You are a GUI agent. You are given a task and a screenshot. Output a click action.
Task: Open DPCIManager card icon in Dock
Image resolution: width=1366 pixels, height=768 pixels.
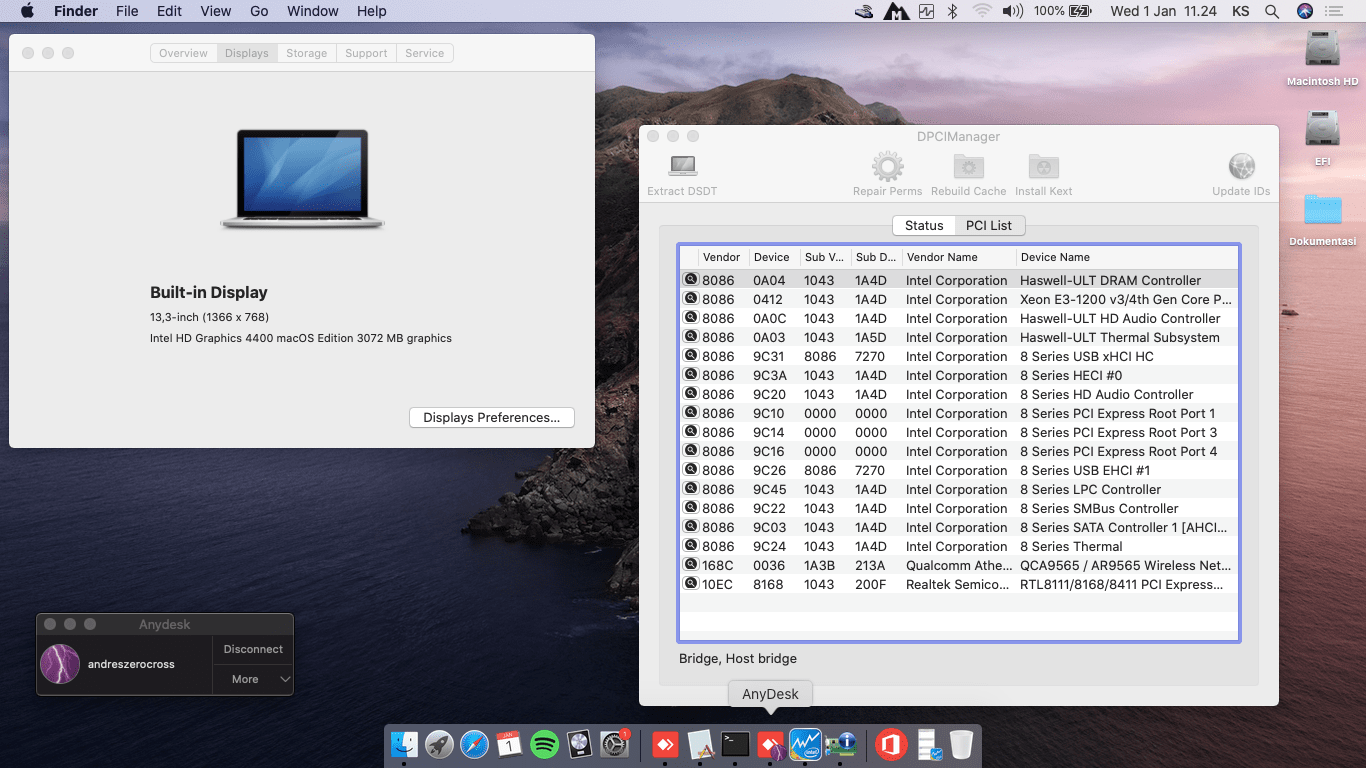[x=840, y=744]
